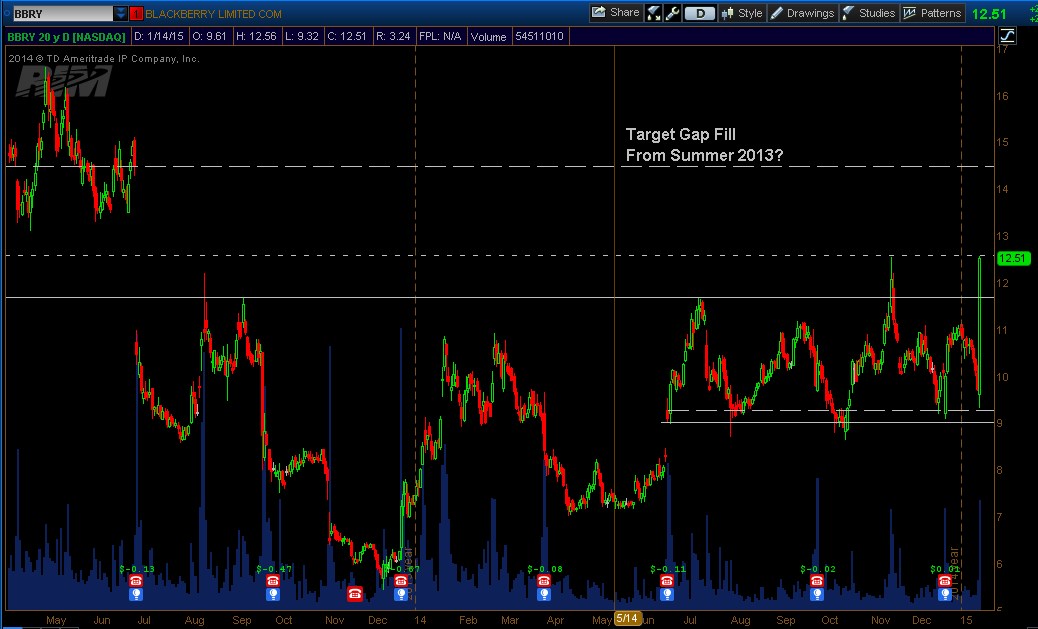Click the D daily timeframe button
Screen dimensions: 1038x629
pyautogui.click(x=700, y=13)
